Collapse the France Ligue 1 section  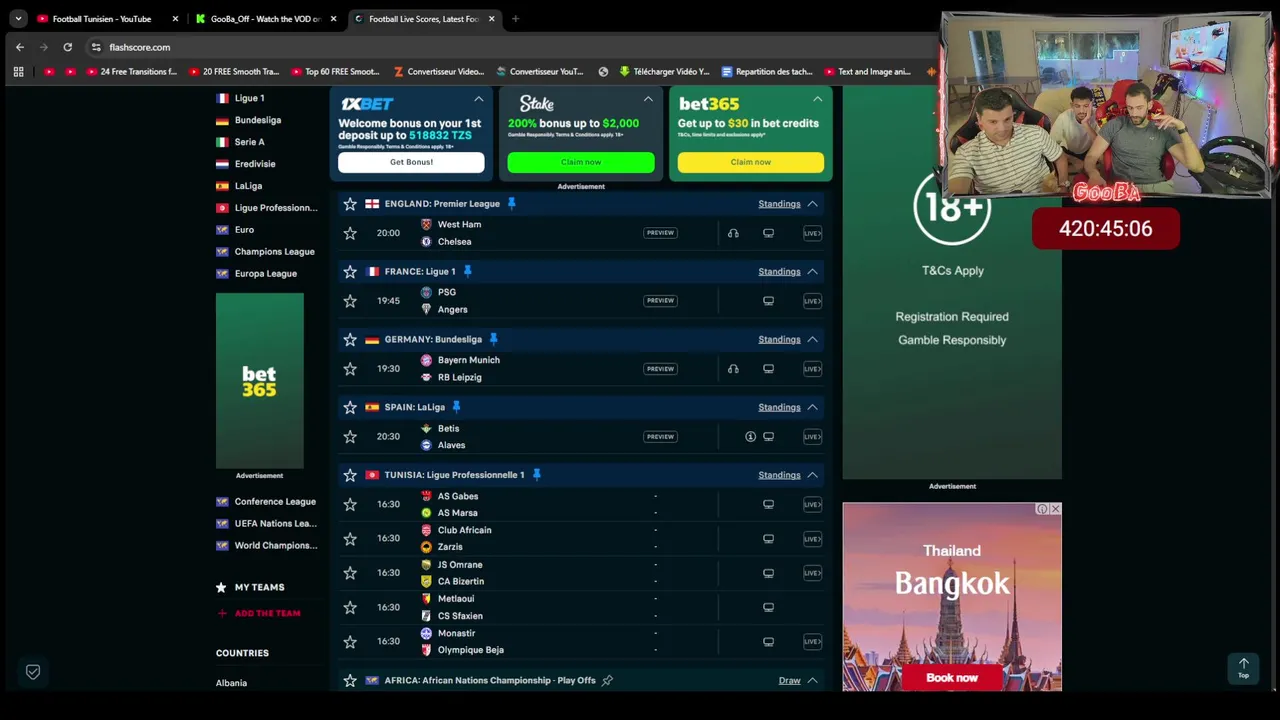point(812,272)
